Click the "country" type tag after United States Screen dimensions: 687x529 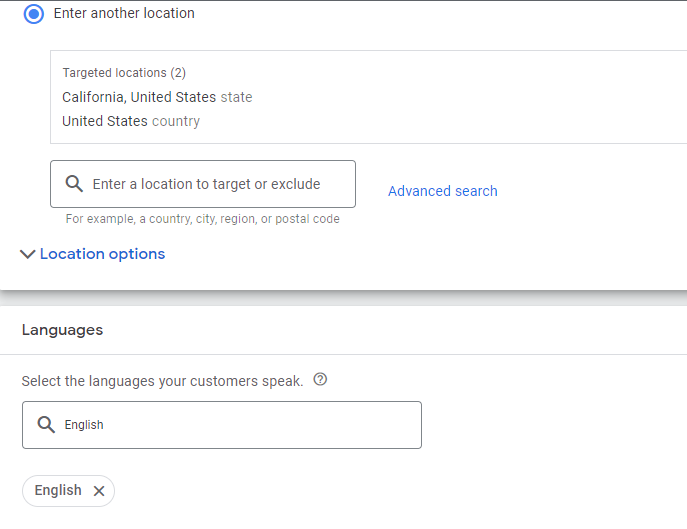pyautogui.click(x=176, y=121)
